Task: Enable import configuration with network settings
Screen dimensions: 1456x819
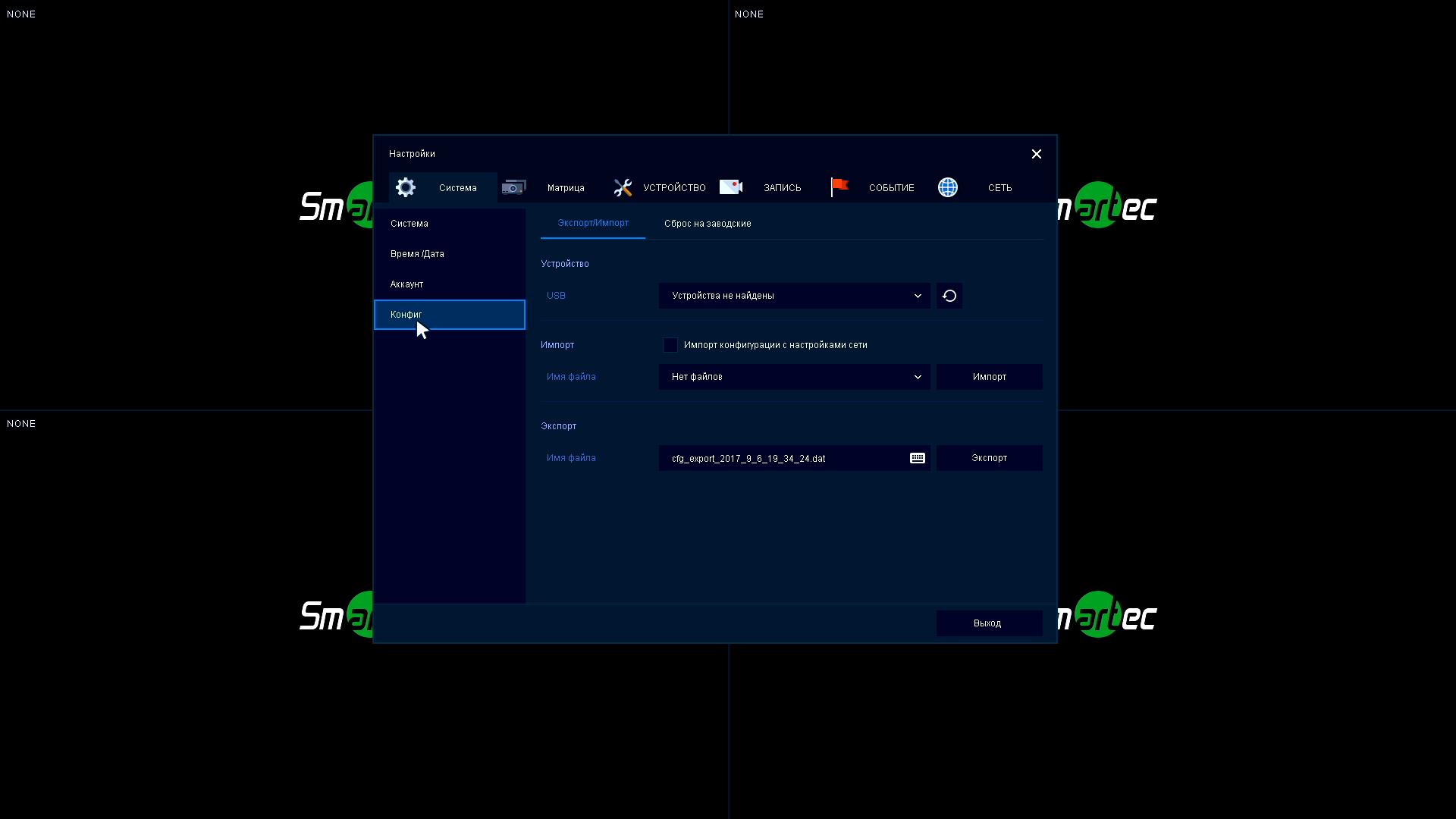Action: coord(670,345)
